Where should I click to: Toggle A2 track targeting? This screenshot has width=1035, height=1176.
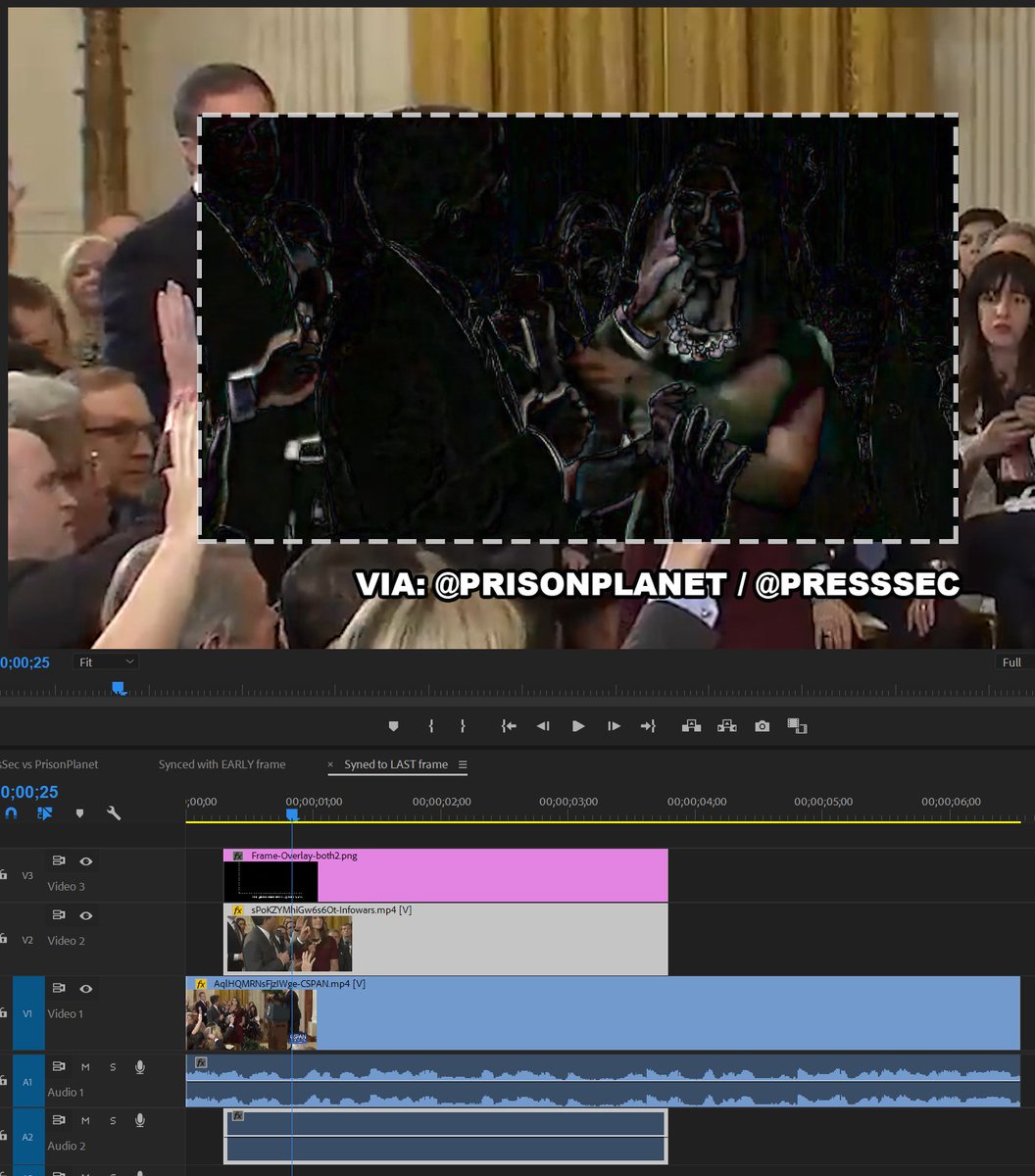tap(27, 1136)
